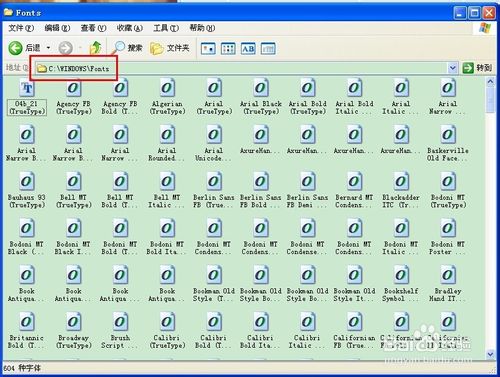Select the Arial Bold Italic font
The height and width of the screenshot is (377, 500).
354,97
